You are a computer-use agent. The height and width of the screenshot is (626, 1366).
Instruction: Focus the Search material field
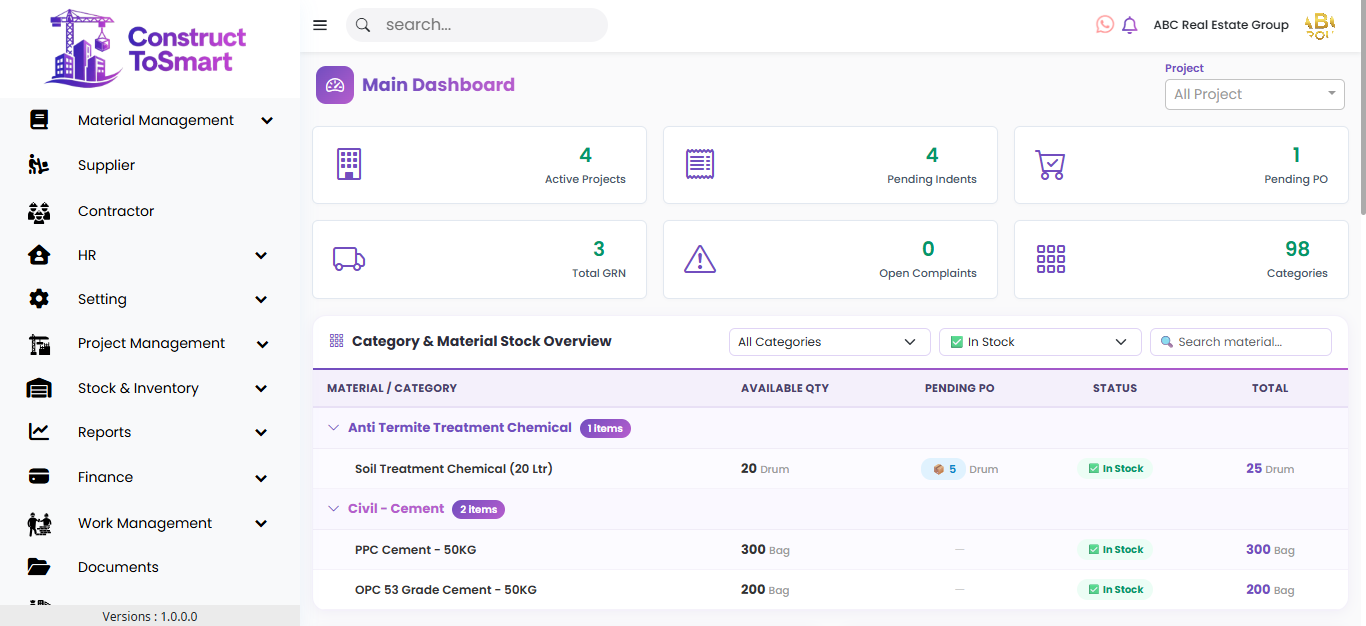pyautogui.click(x=1241, y=342)
